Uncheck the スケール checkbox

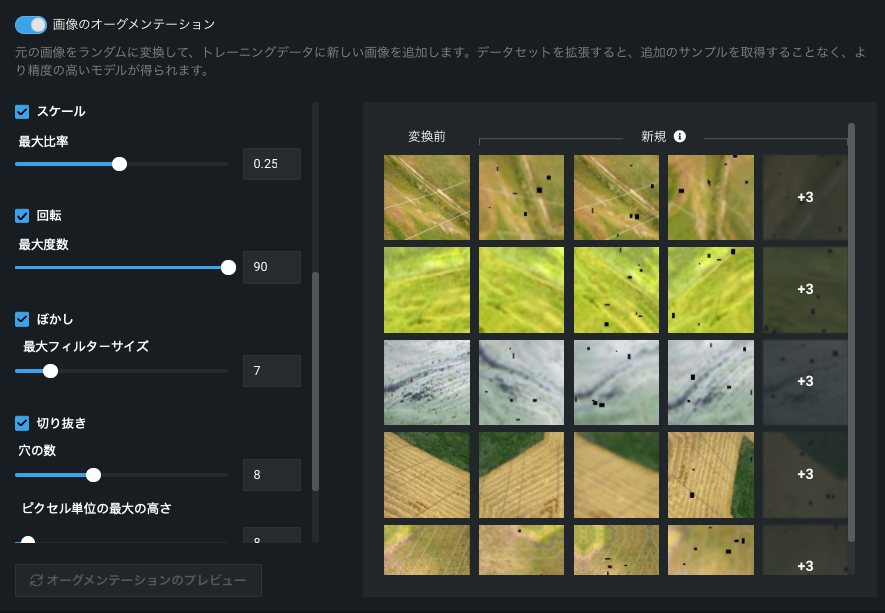(22, 112)
